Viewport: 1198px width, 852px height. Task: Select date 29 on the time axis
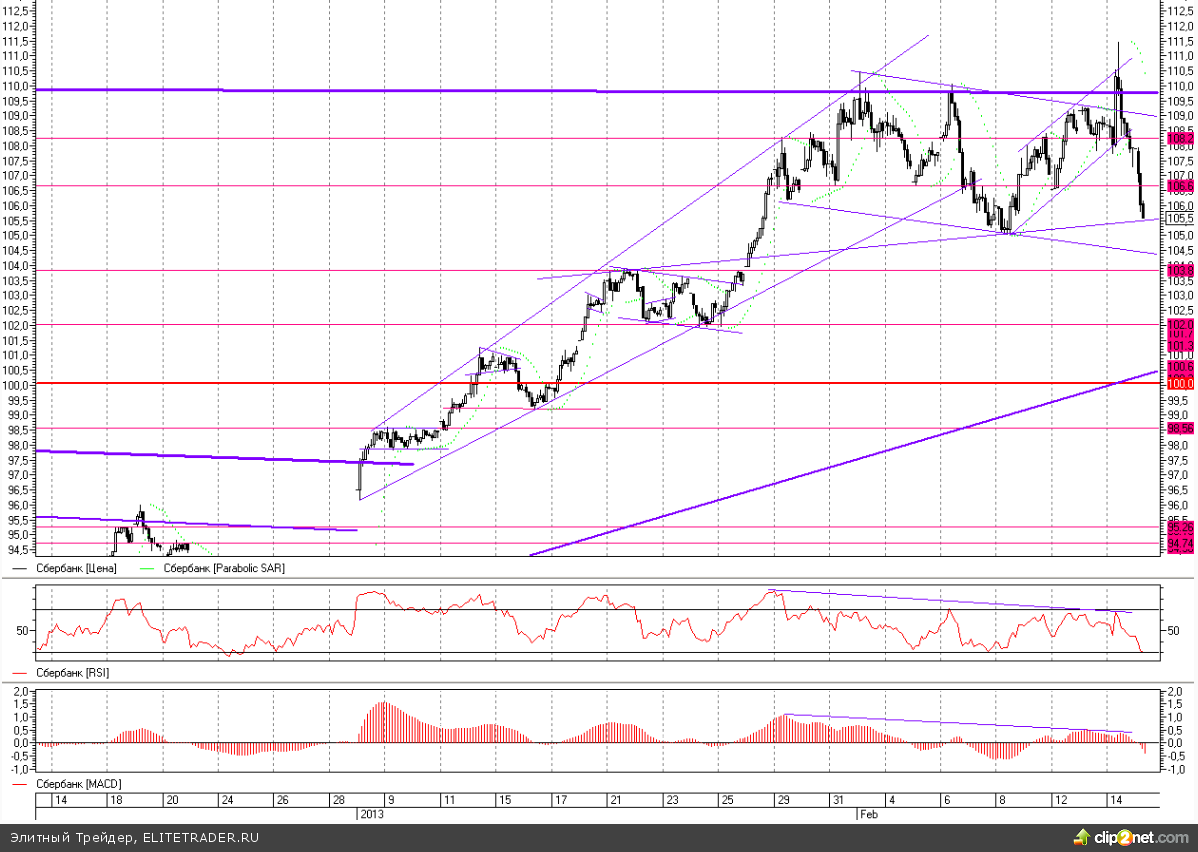pos(784,800)
